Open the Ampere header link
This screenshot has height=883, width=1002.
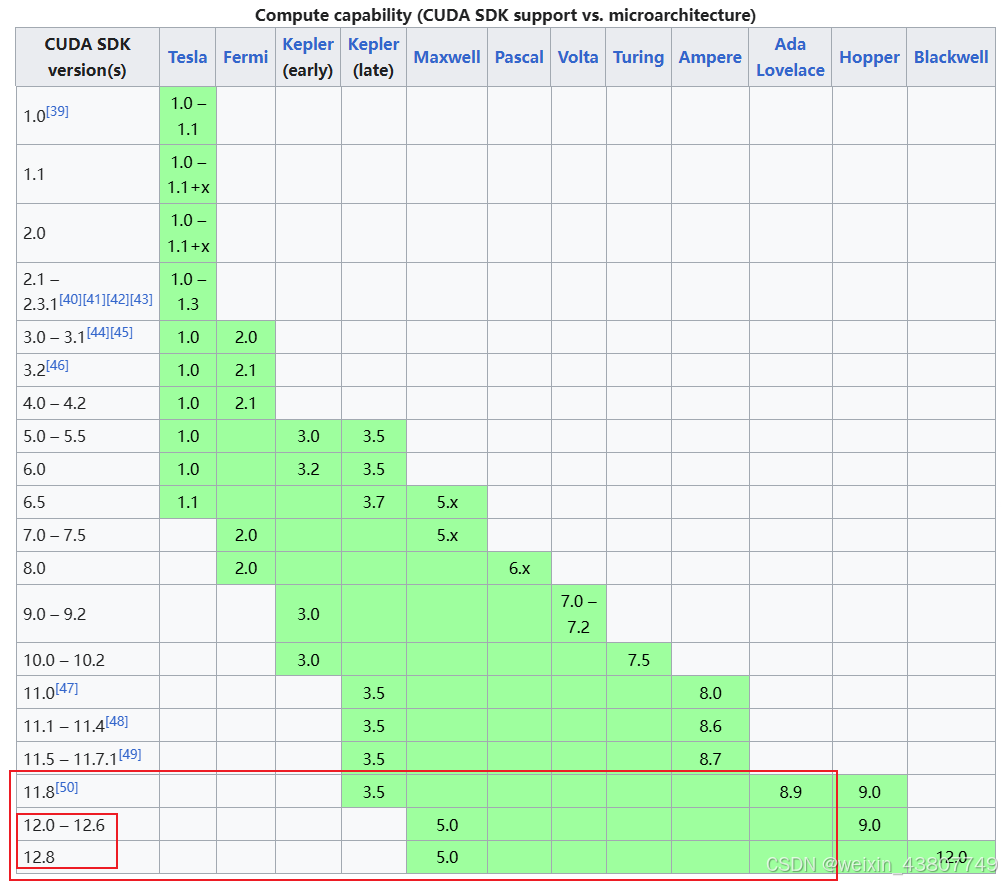coord(710,58)
